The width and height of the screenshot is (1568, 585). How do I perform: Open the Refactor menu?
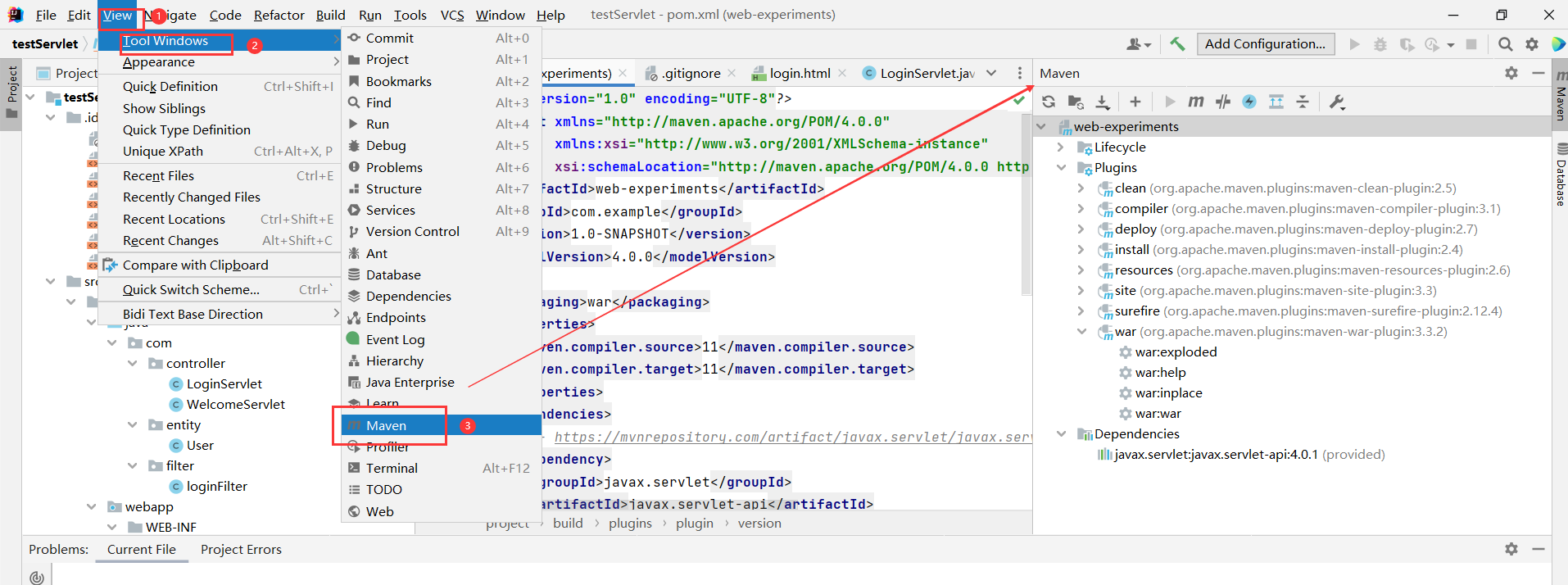pos(279,15)
